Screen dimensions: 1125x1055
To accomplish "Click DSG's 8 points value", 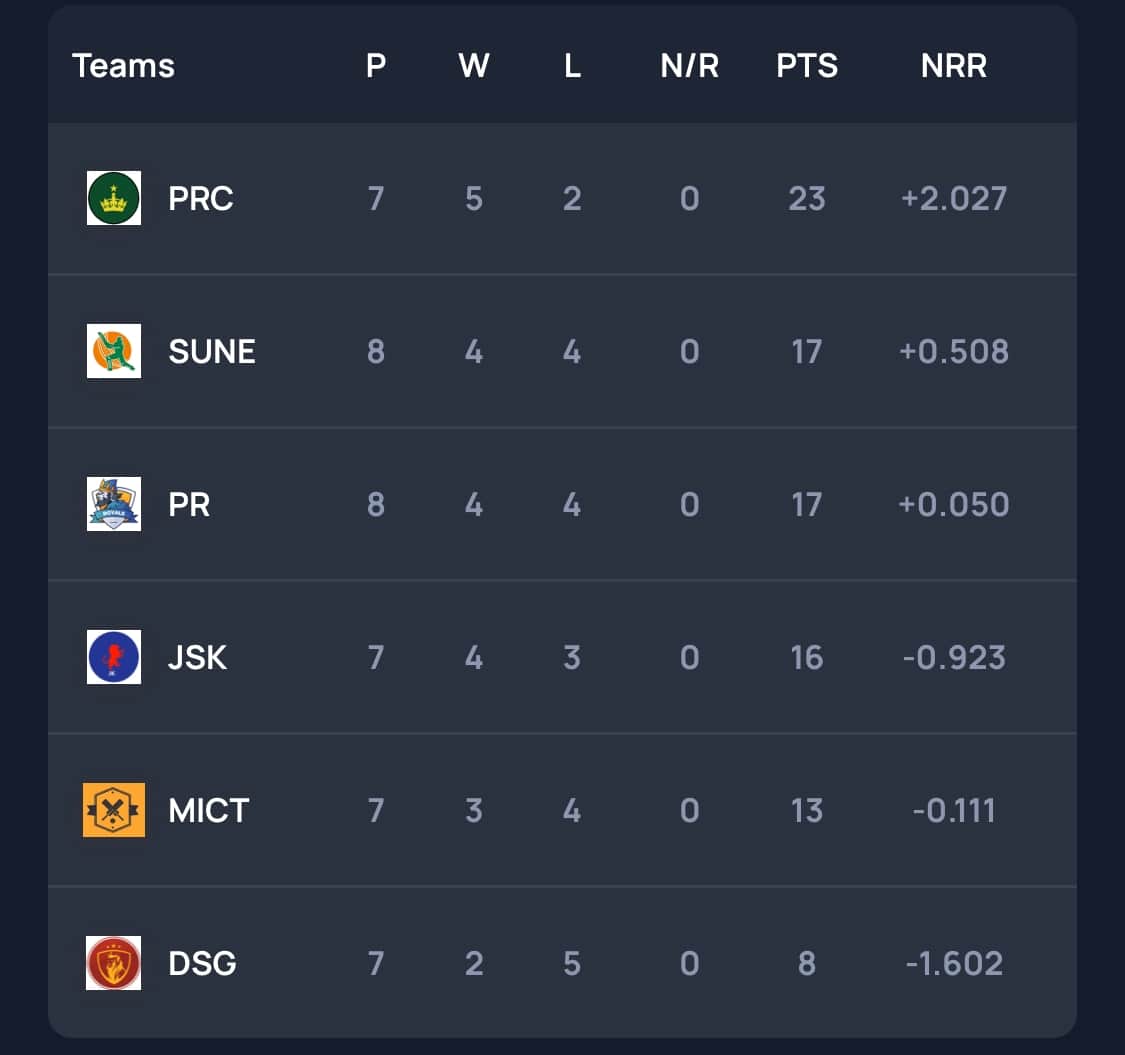I will tap(807, 963).
